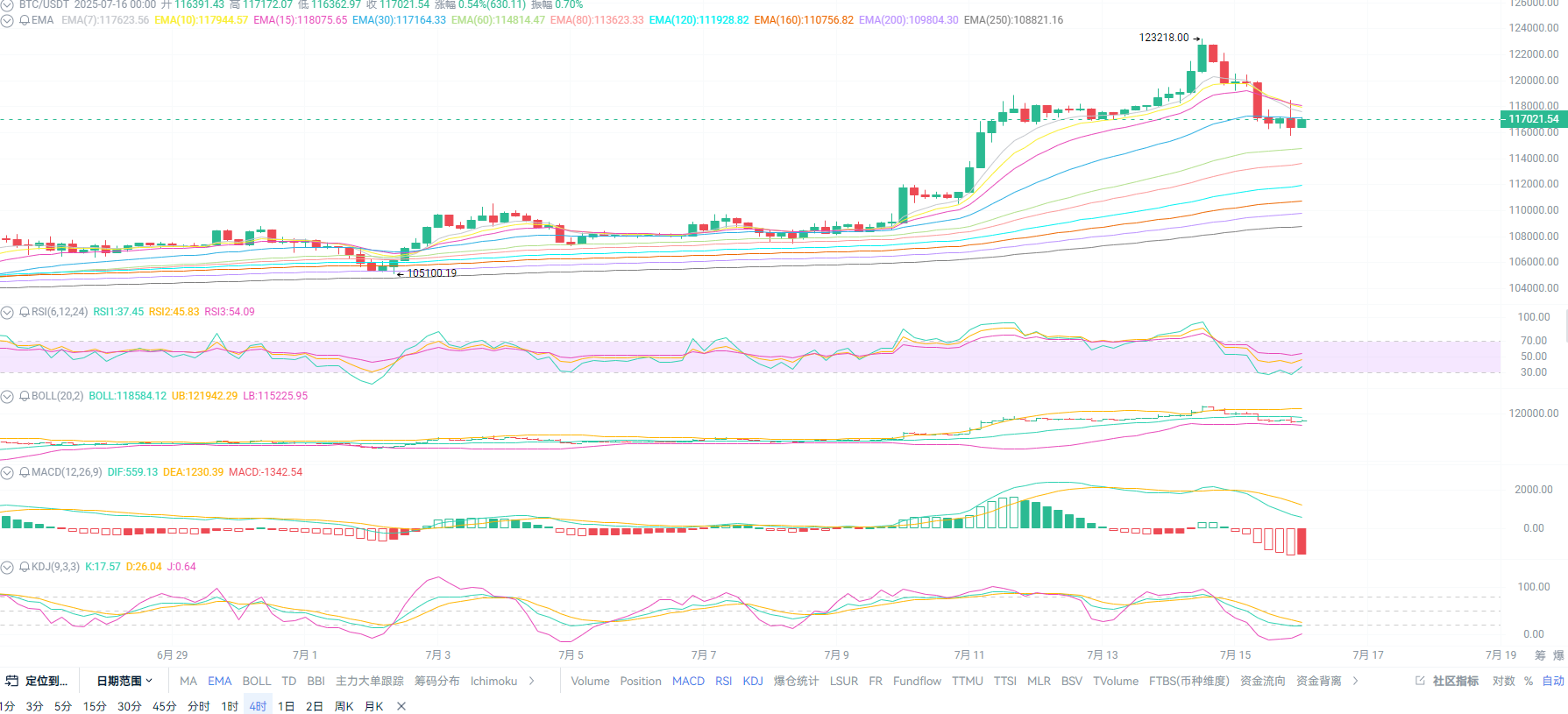
Task: Toggle the MA main indicator
Action: 188,681
